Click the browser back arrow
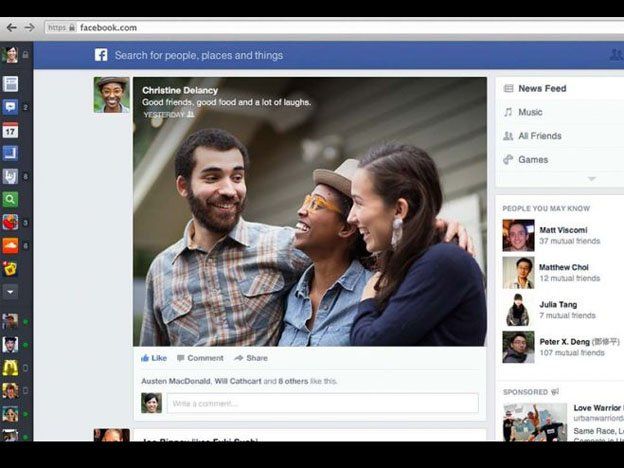The width and height of the screenshot is (624, 468). 12,27
